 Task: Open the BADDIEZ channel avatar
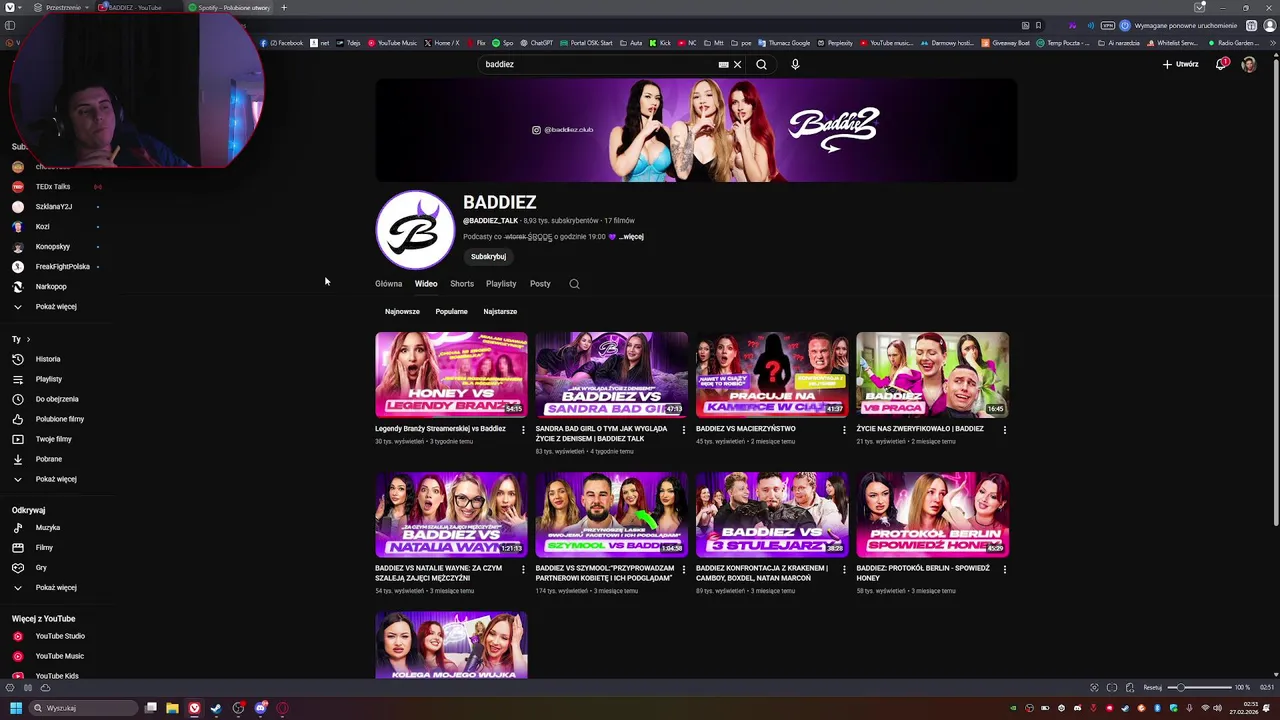tap(415, 230)
